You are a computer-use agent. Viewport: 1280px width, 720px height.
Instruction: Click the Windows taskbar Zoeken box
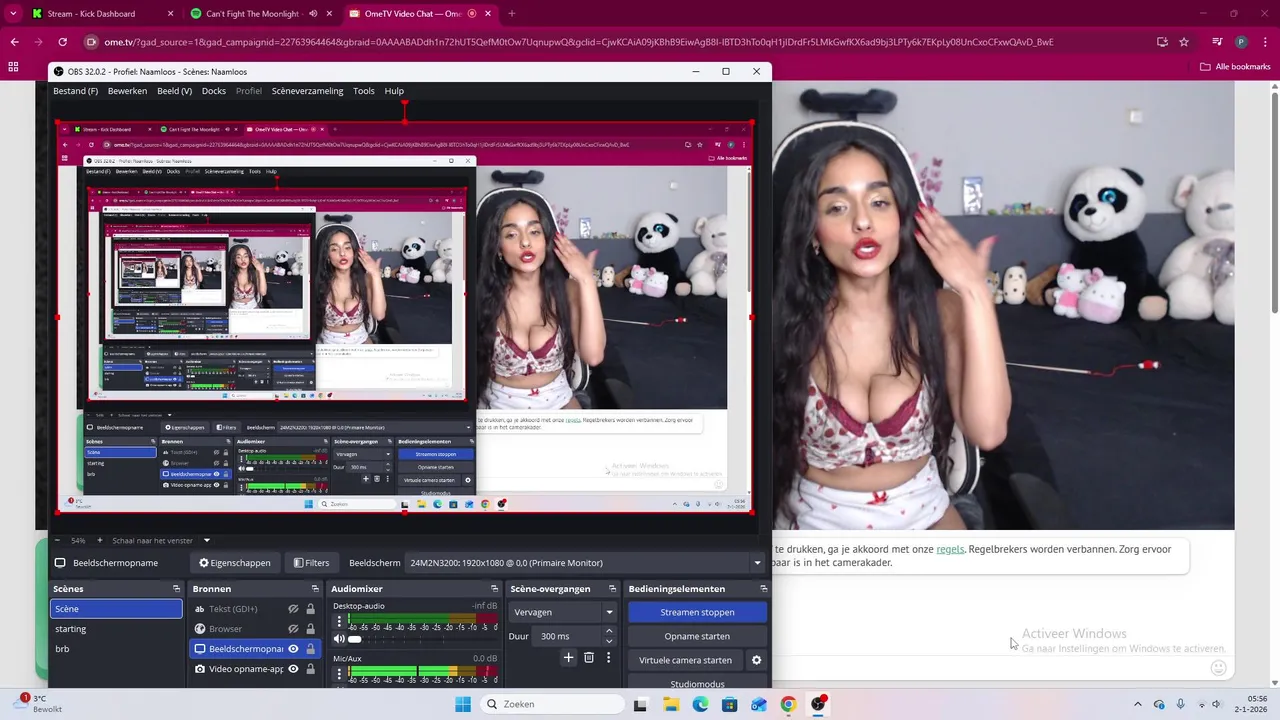(552, 704)
